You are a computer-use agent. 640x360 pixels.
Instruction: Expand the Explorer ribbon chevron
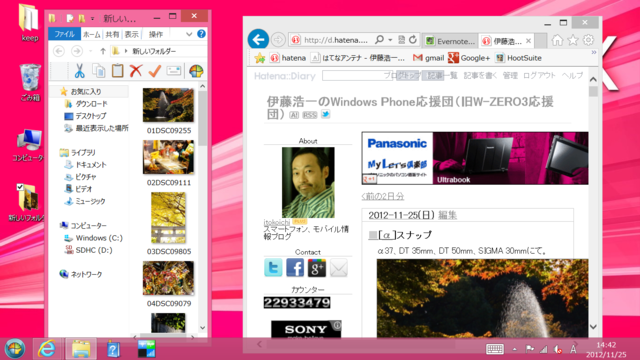(x=189, y=34)
